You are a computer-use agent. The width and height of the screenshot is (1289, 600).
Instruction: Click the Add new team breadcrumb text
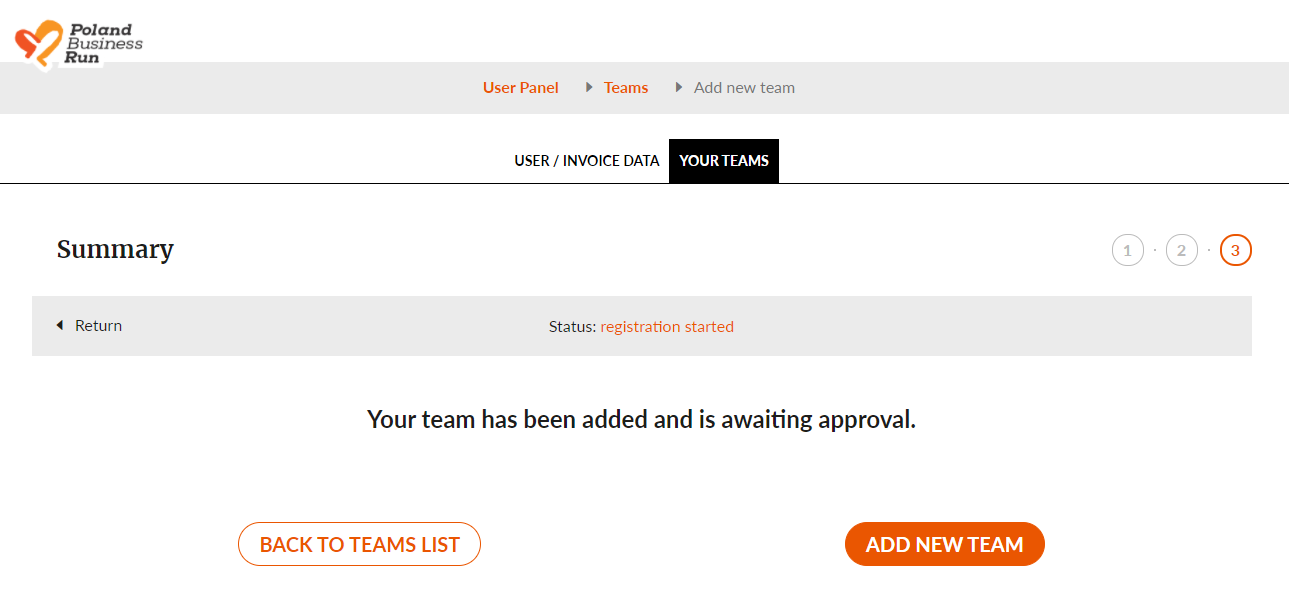click(744, 88)
